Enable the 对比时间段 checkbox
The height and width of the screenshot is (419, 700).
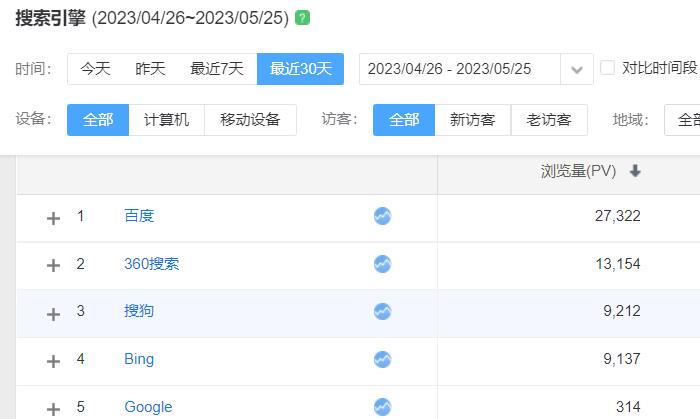coord(607,68)
